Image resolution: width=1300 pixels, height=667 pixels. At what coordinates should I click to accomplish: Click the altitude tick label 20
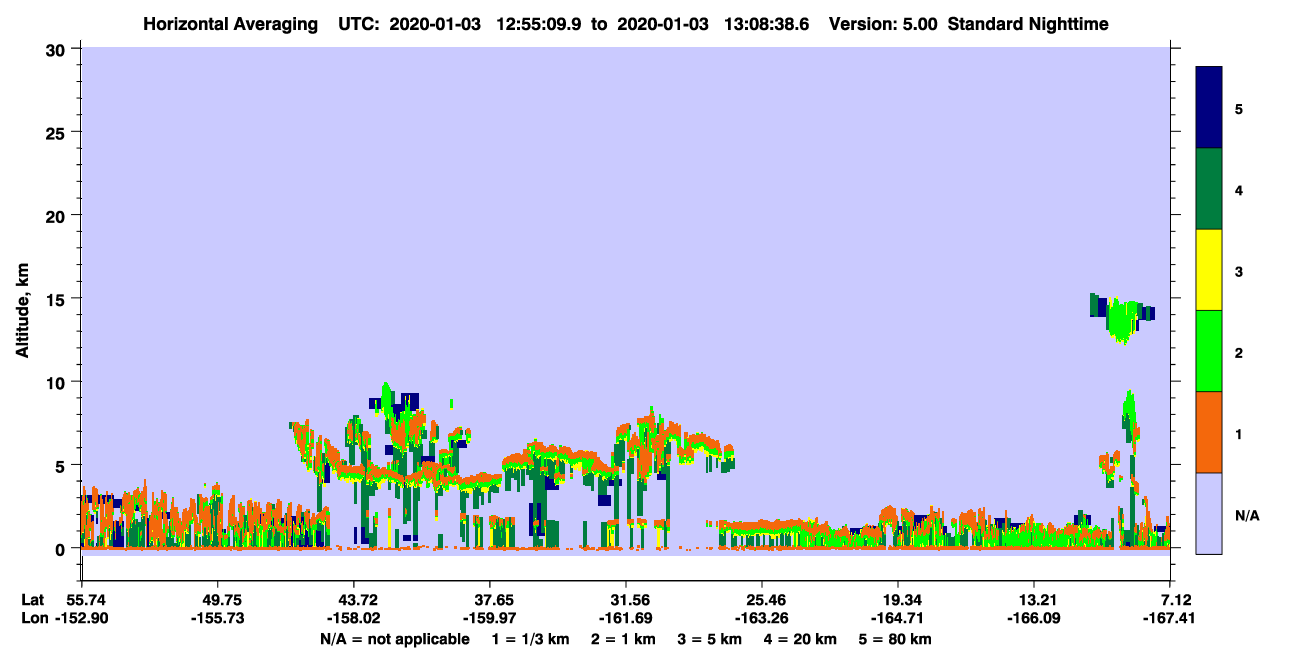[58, 216]
